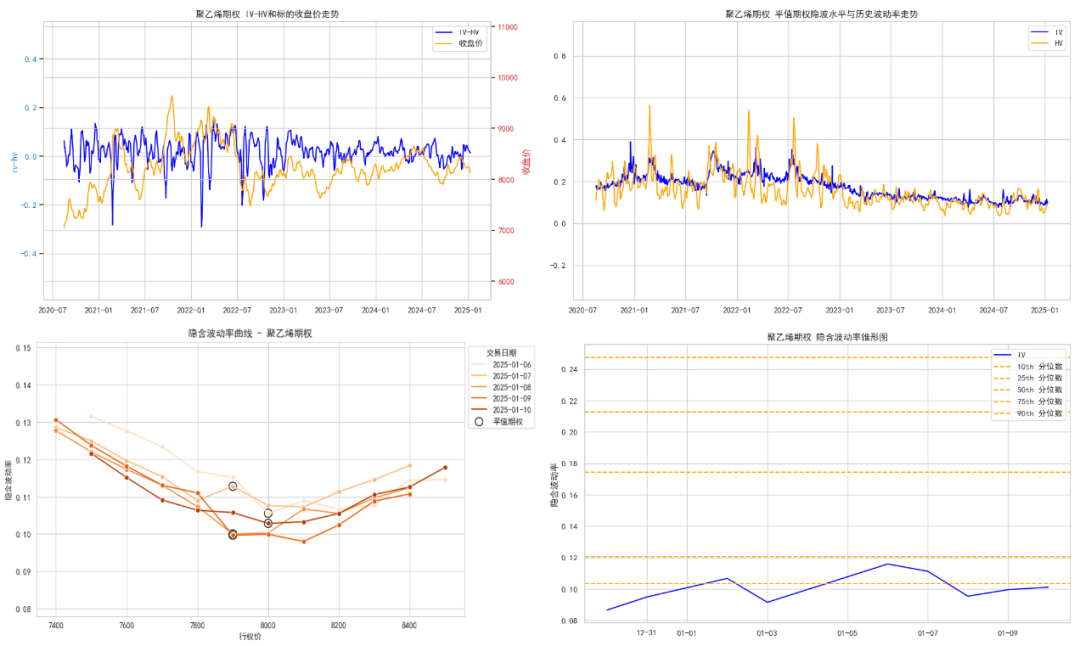Screen dimensions: 1080x646
Task: Select the 2025-01-09 legend entry
Action: (501, 399)
